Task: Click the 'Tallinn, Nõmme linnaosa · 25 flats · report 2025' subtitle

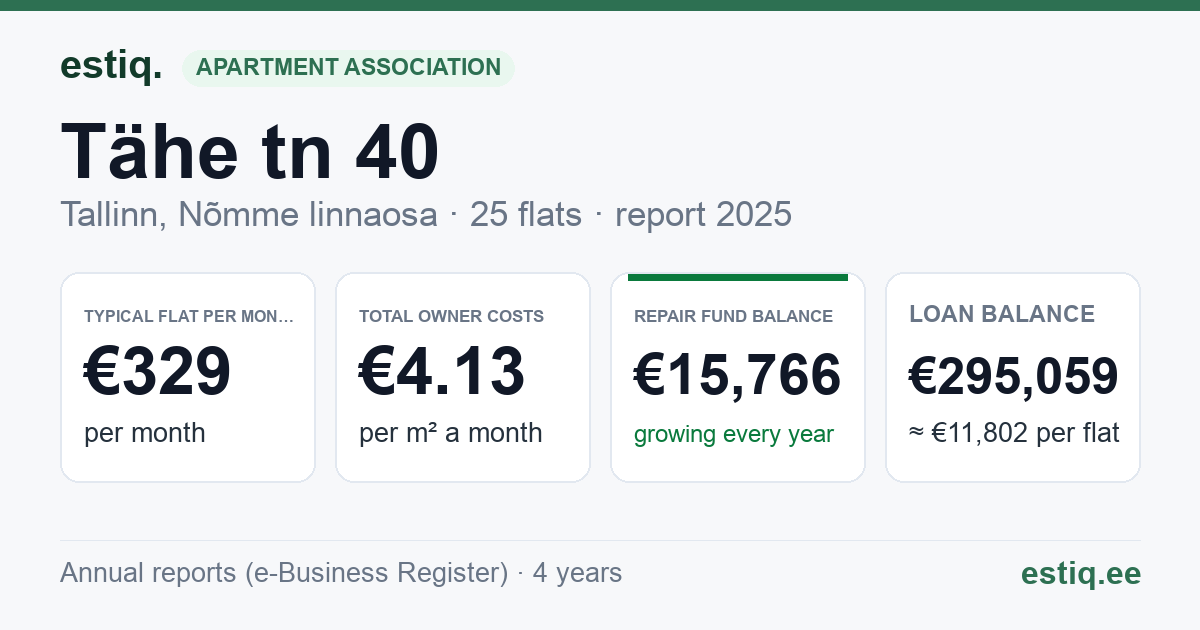Action: click(426, 214)
